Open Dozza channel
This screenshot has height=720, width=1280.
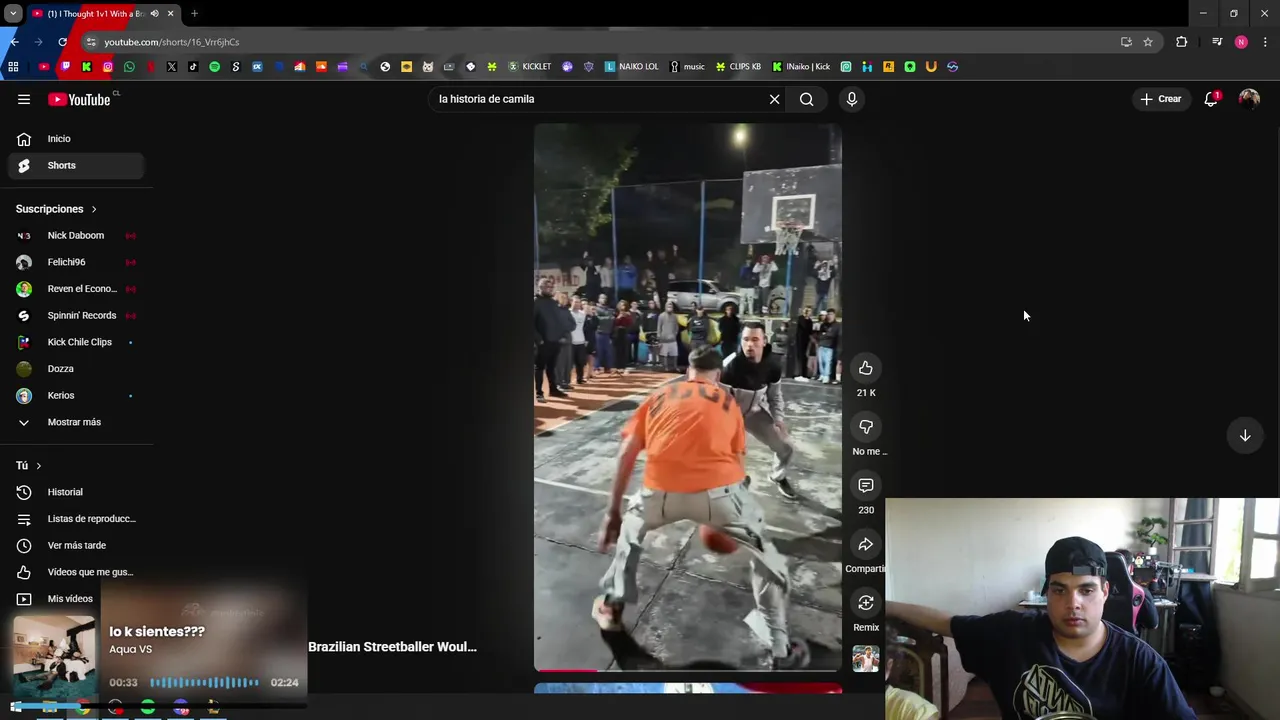tap(76, 369)
